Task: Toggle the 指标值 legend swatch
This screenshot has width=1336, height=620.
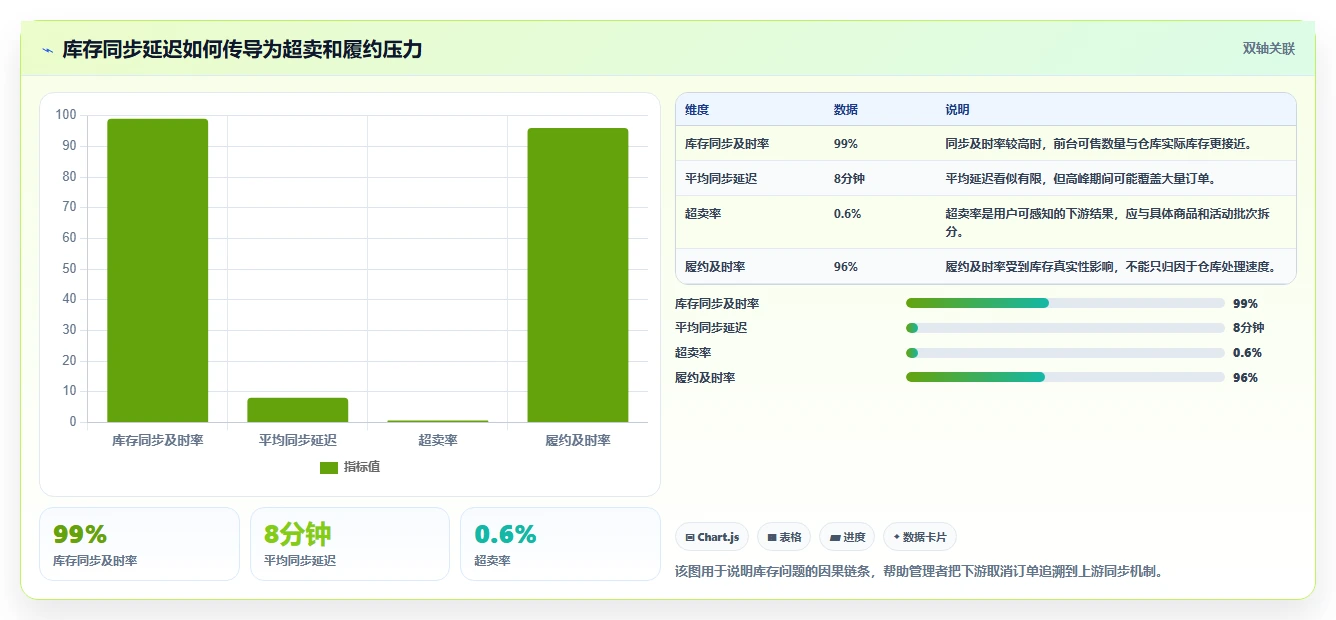Action: click(x=329, y=467)
